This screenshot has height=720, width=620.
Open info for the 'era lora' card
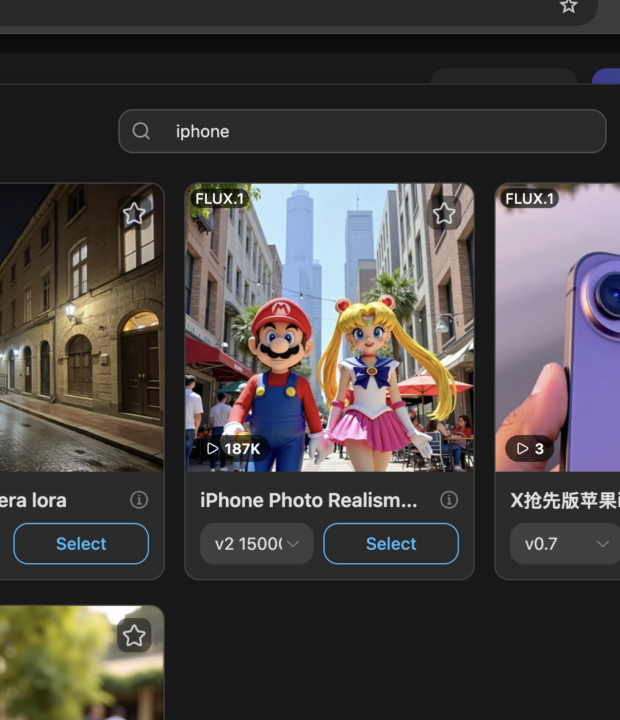point(139,500)
